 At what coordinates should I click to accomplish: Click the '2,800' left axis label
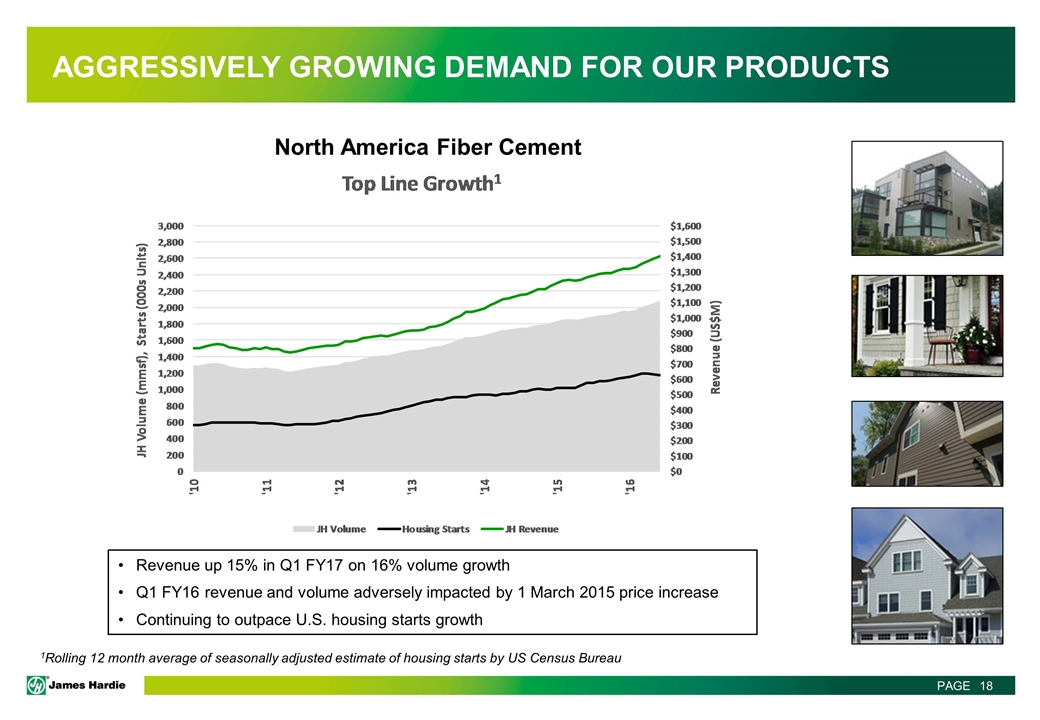pyautogui.click(x=170, y=242)
